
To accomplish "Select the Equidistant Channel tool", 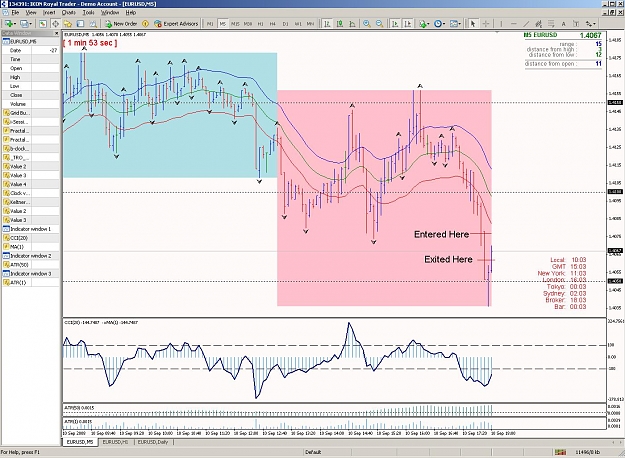I will coord(539,24).
